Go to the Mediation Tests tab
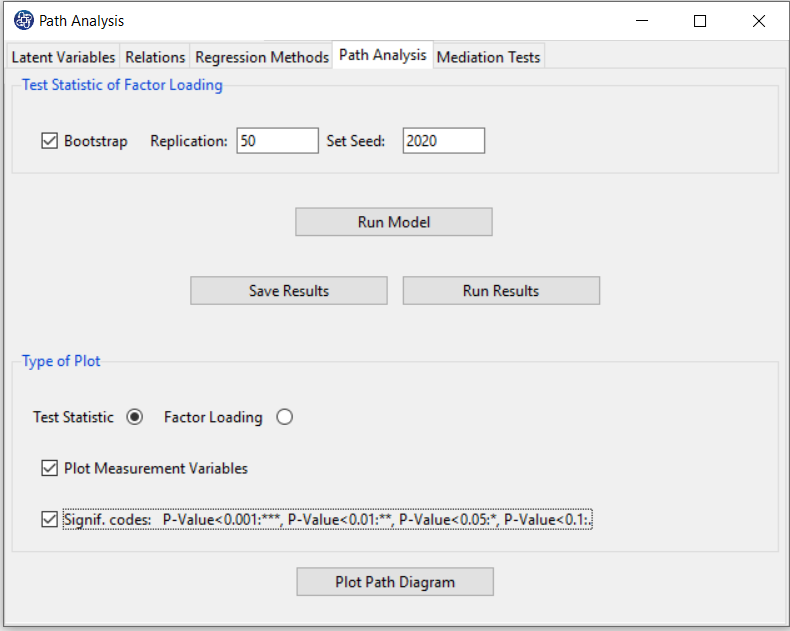 pyautogui.click(x=488, y=57)
